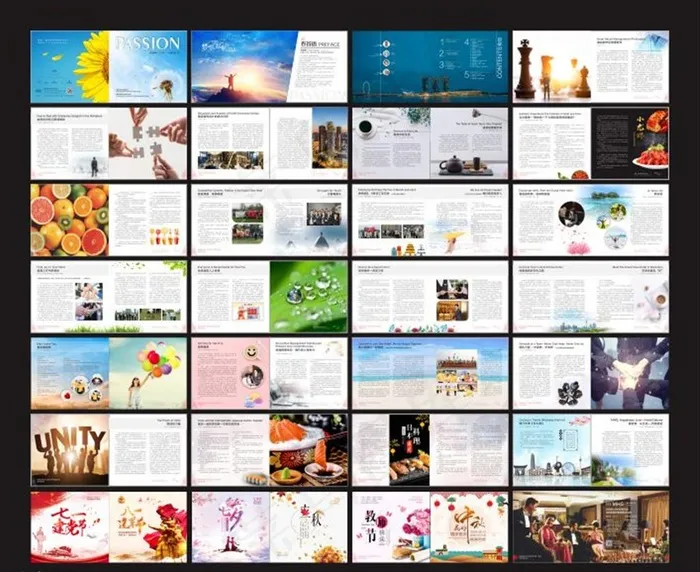Image resolution: width=700 pixels, height=572 pixels.
Task: Open the pink spread with smiley face
Action: tap(269, 373)
